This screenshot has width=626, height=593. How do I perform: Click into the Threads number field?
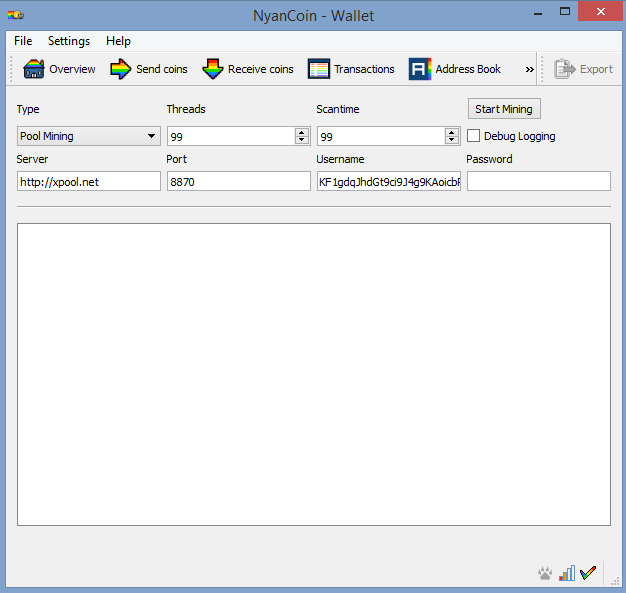coord(231,137)
